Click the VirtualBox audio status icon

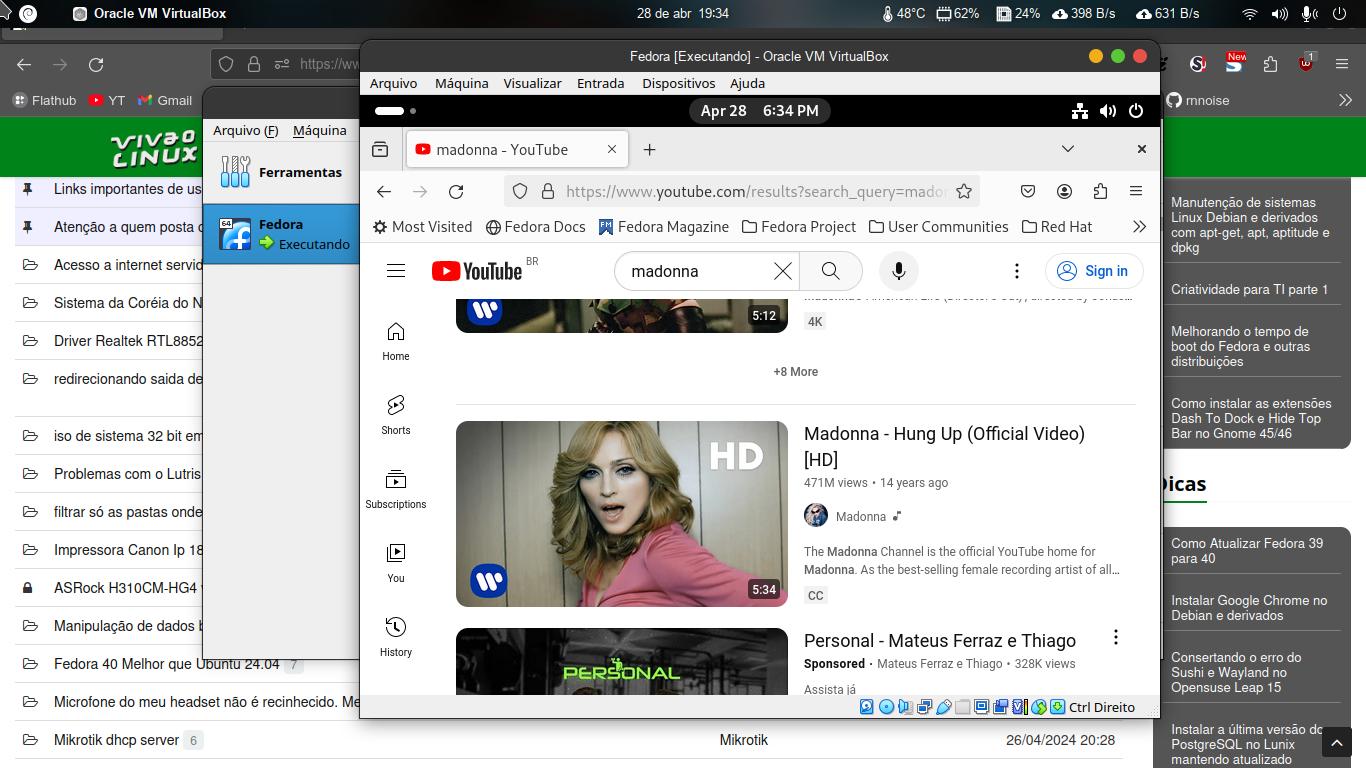pos(905,707)
